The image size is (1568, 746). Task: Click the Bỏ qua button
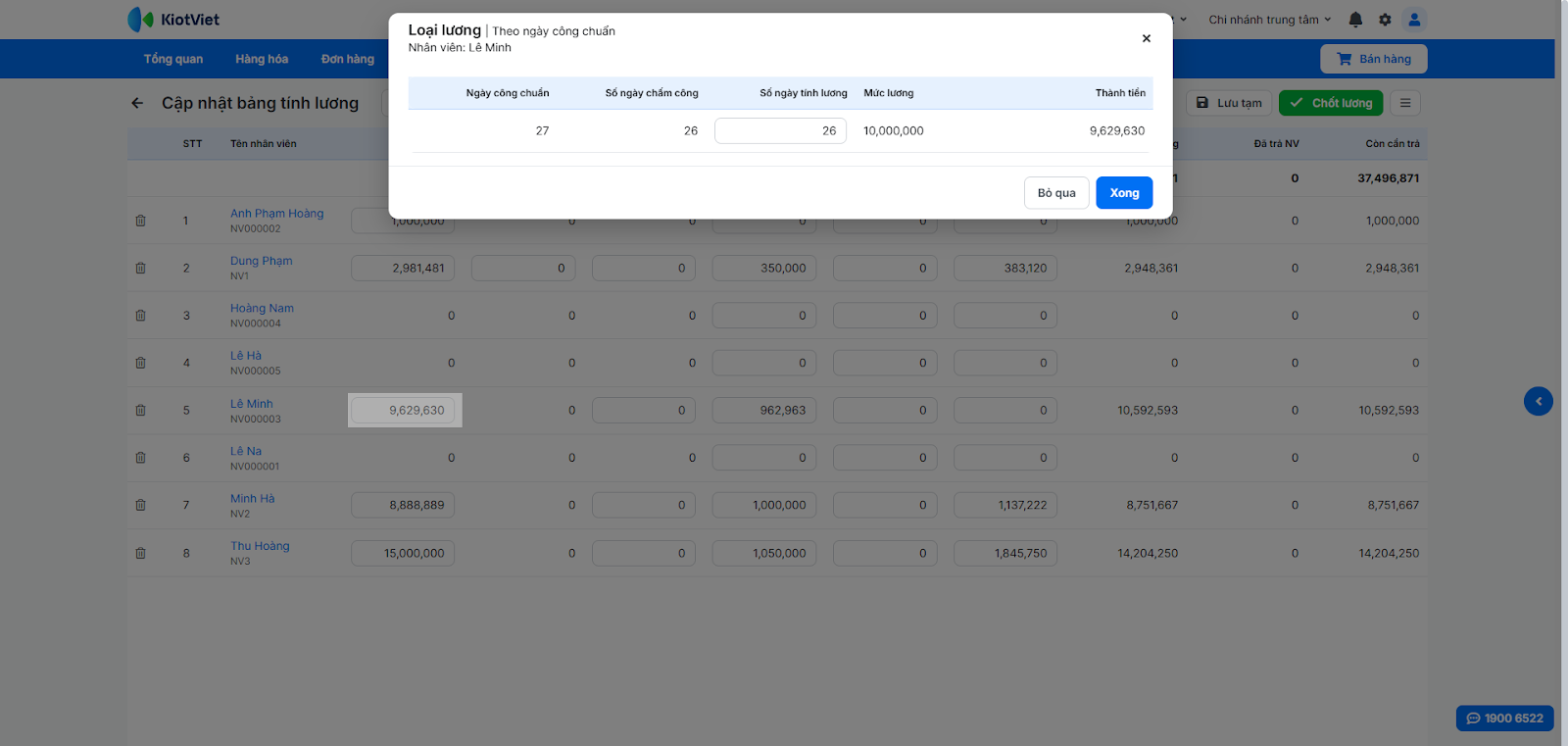click(1055, 193)
